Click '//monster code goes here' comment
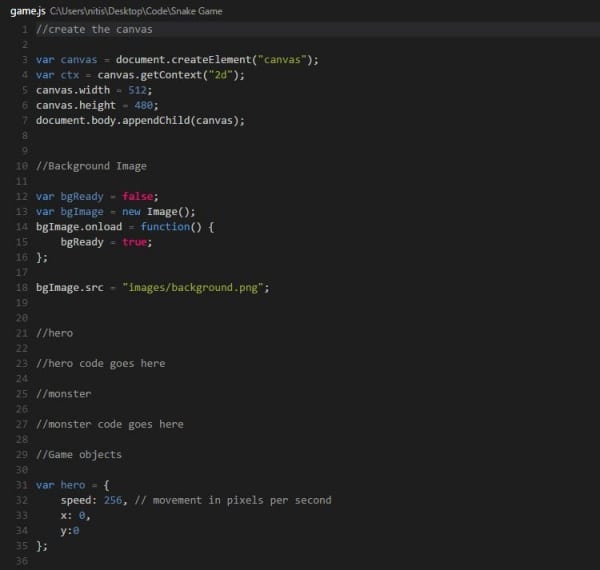This screenshot has width=600, height=570. pos(110,424)
